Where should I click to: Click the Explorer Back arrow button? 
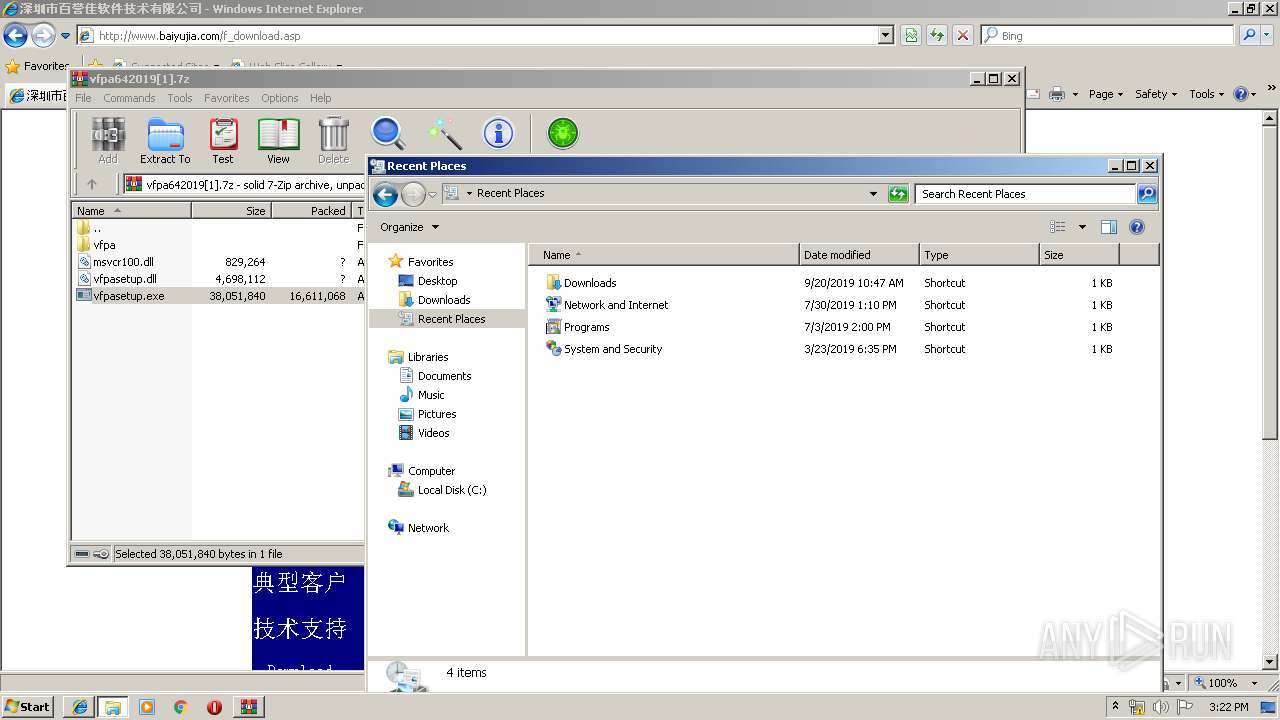pos(385,194)
